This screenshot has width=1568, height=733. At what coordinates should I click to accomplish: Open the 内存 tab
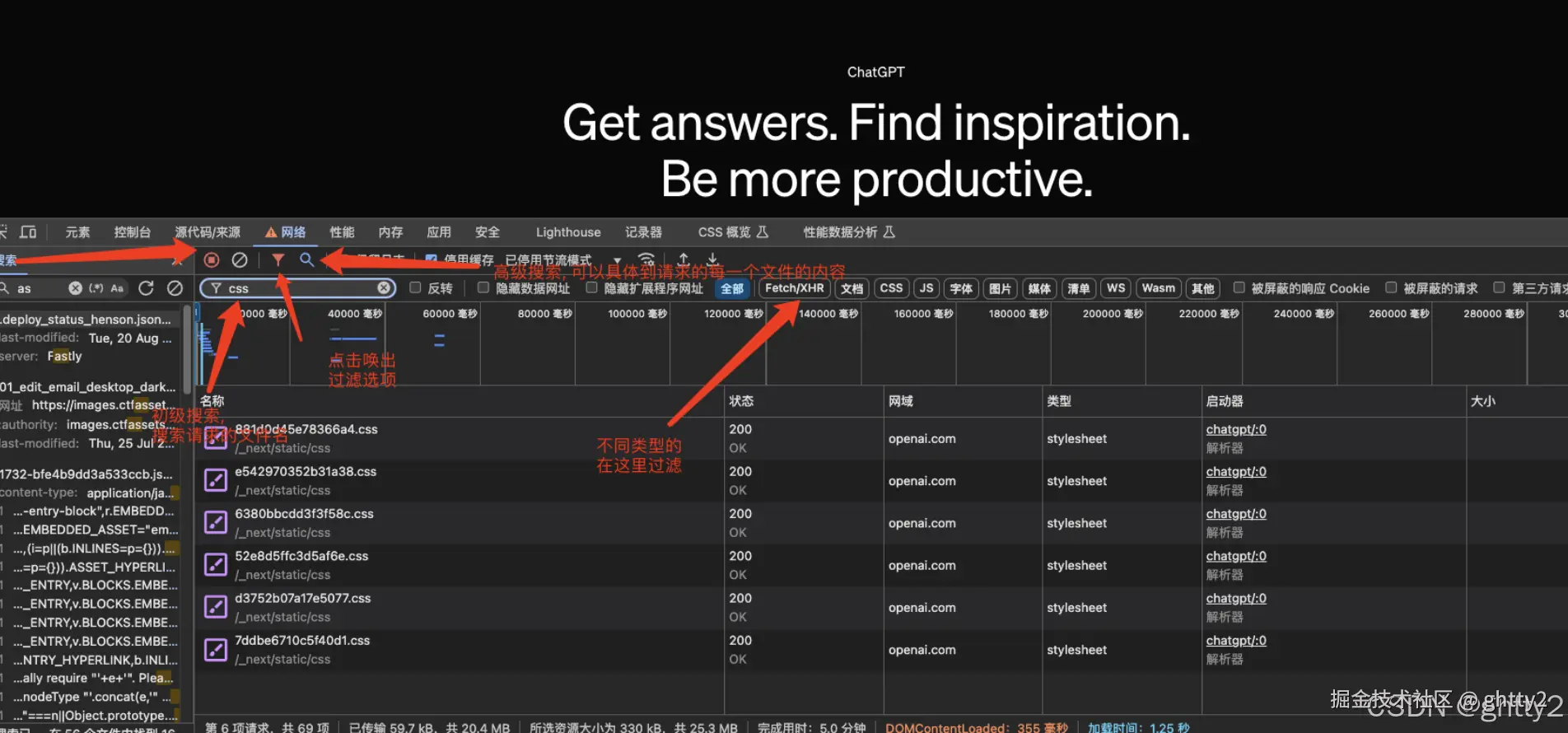tap(390, 232)
